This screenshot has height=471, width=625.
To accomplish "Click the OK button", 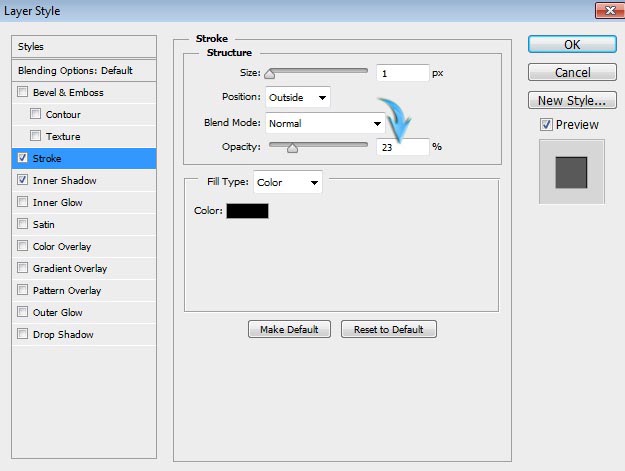I will [572, 45].
